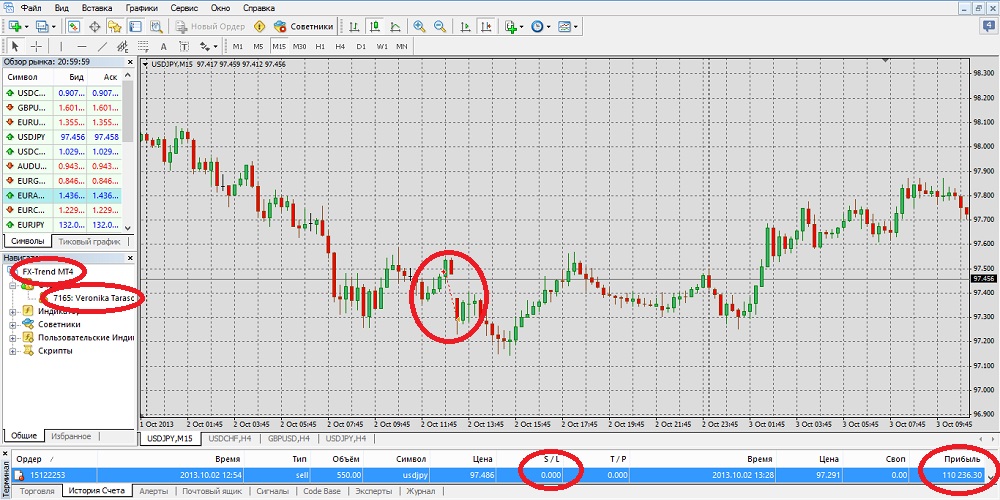Toggle the Советники auto-trading button
The width and height of the screenshot is (1000, 500).
(305, 26)
